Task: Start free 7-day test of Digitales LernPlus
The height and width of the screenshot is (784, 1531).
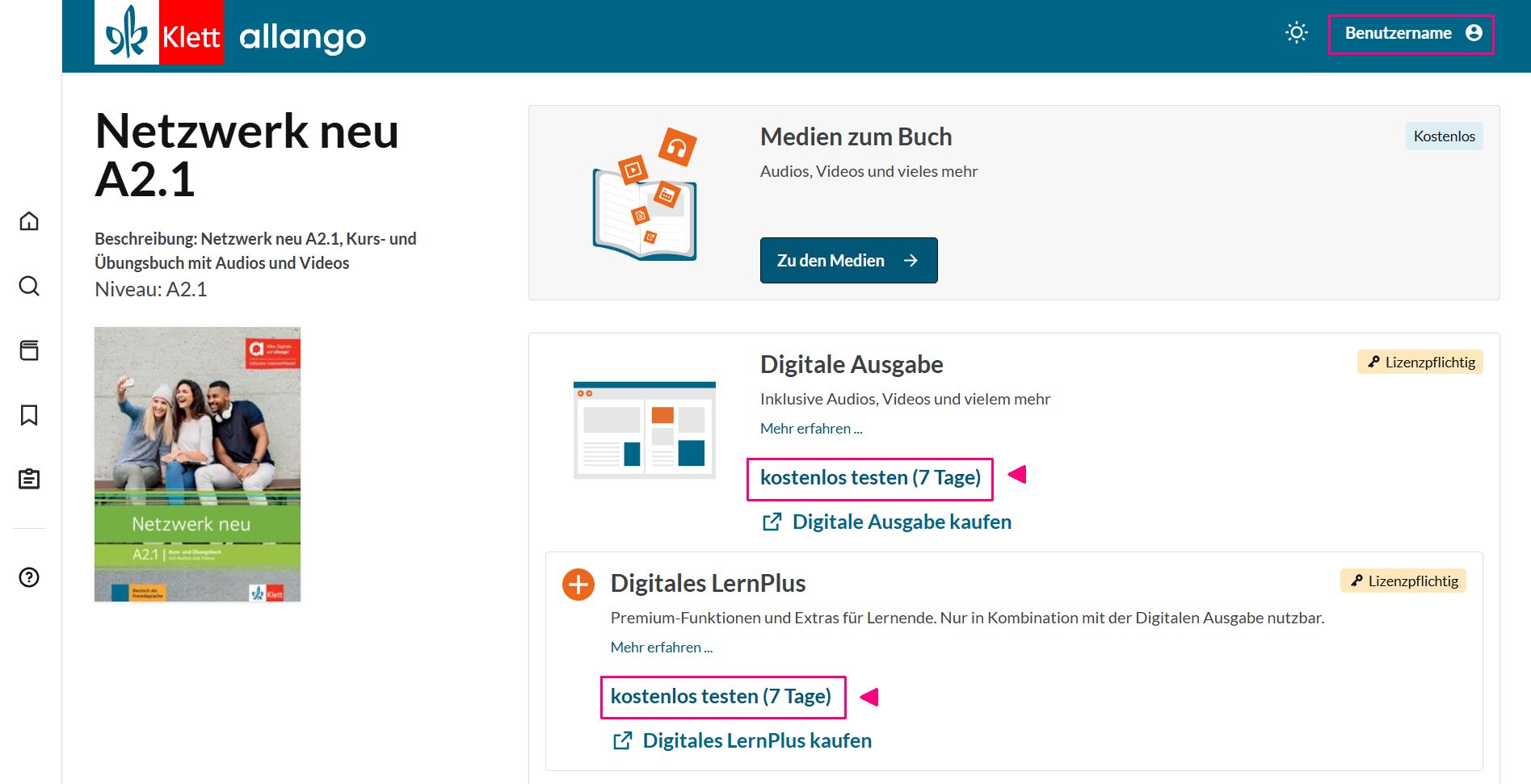Action: pyautogui.click(x=721, y=697)
